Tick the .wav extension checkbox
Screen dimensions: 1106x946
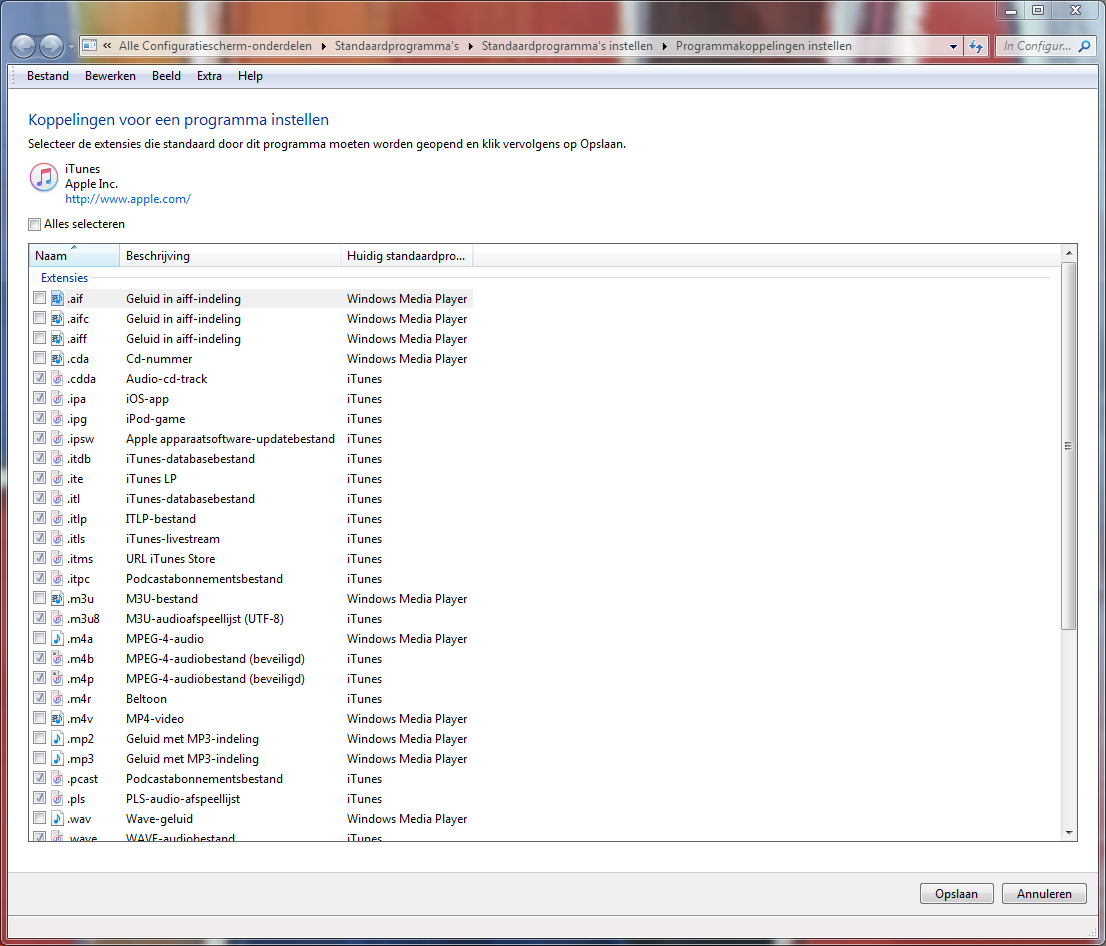click(40, 818)
